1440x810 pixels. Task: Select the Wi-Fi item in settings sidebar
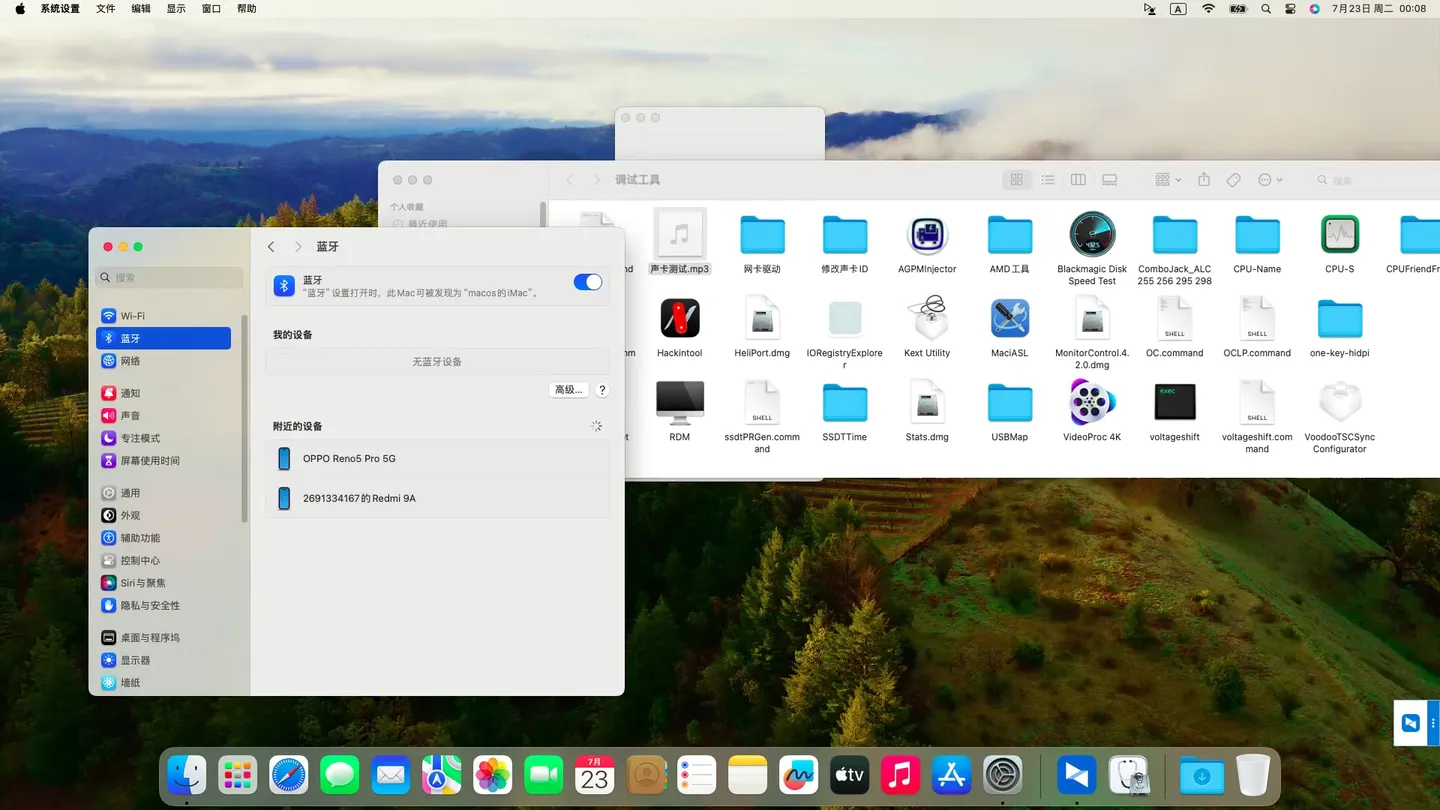133,316
